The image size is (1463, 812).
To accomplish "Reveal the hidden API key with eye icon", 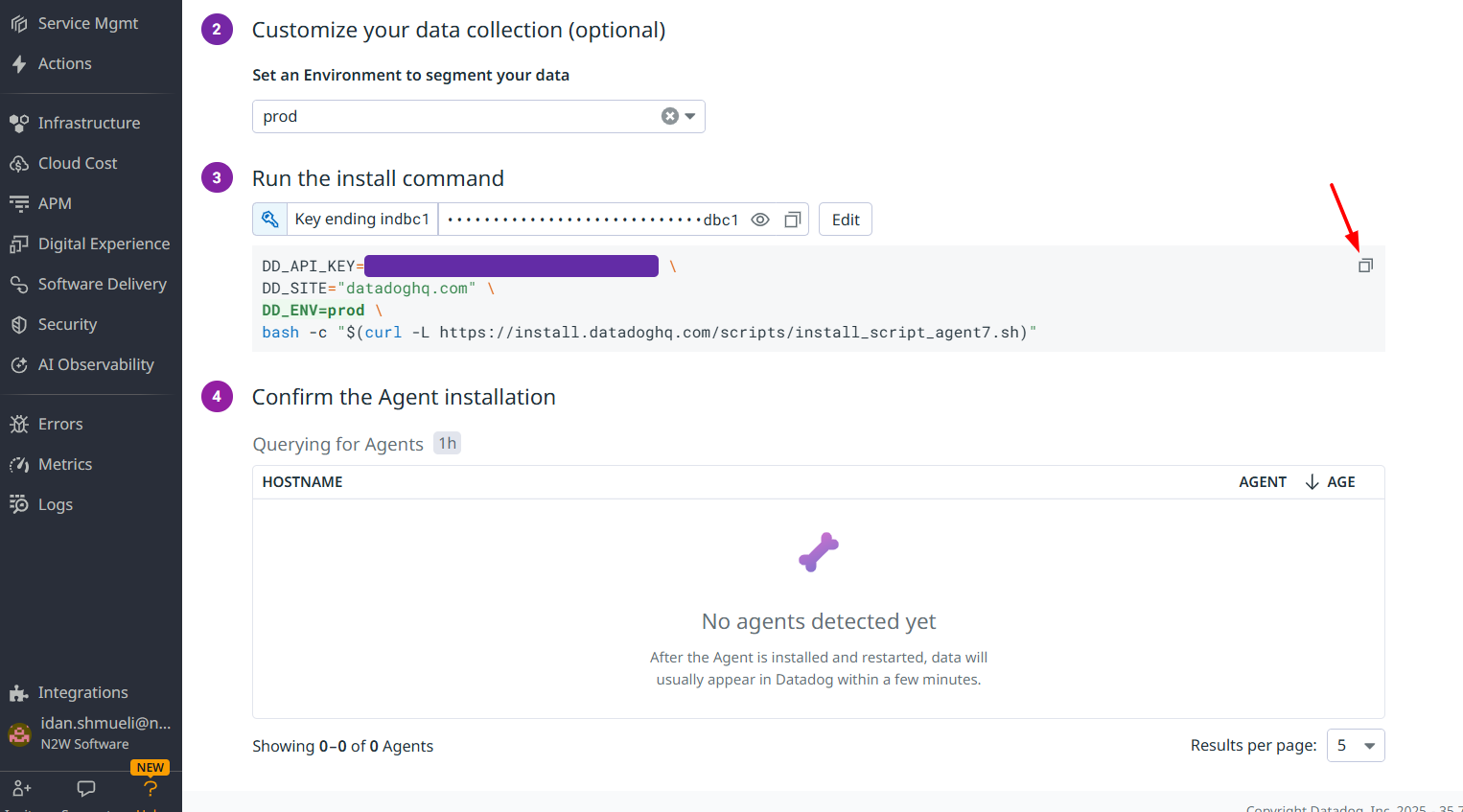I will (x=760, y=220).
